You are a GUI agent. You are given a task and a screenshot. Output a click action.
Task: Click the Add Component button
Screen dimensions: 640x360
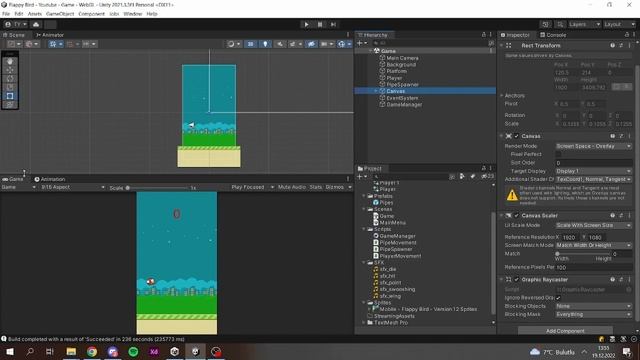(565, 331)
